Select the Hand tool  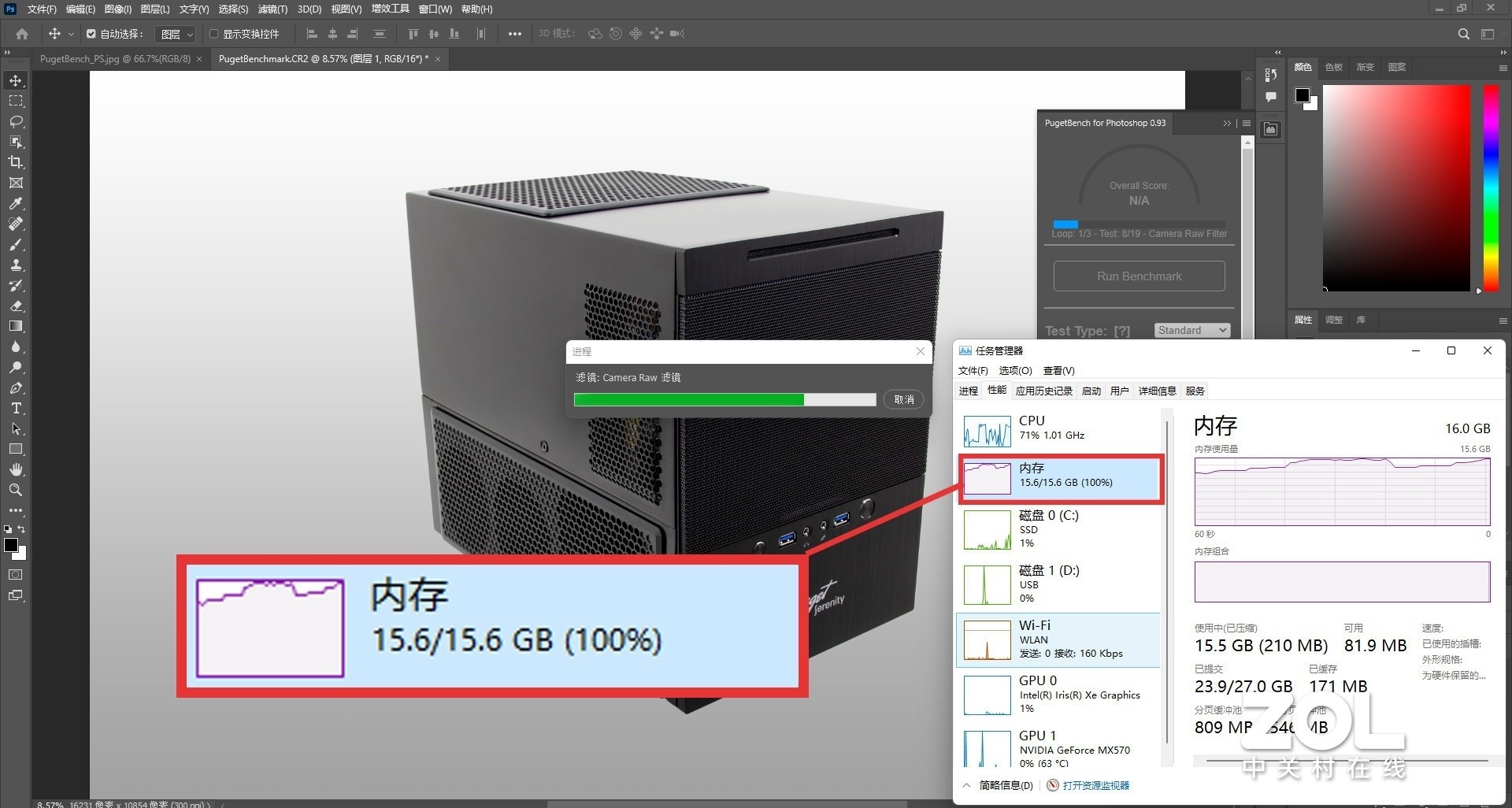[16, 469]
